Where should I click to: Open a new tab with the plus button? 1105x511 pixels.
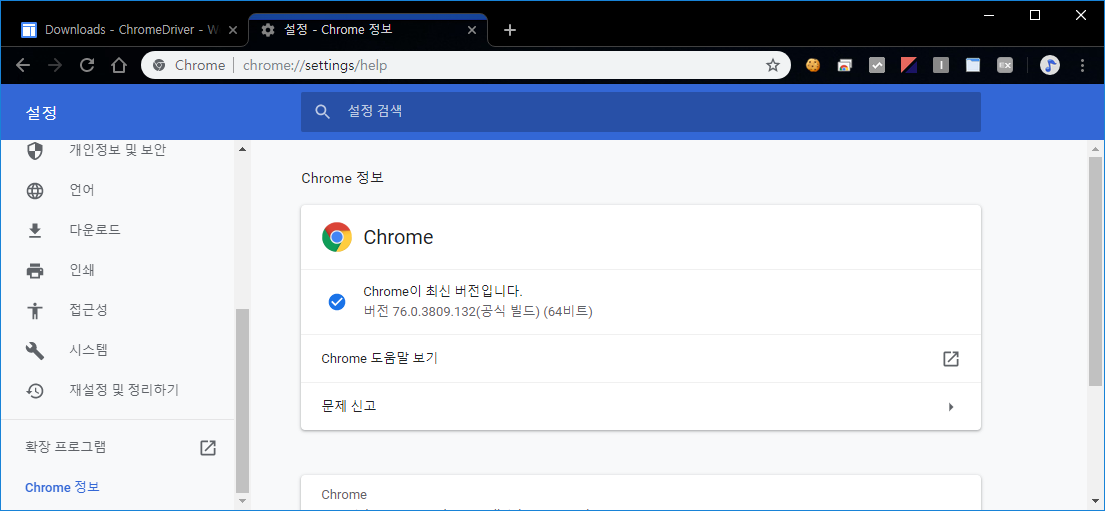coord(510,30)
